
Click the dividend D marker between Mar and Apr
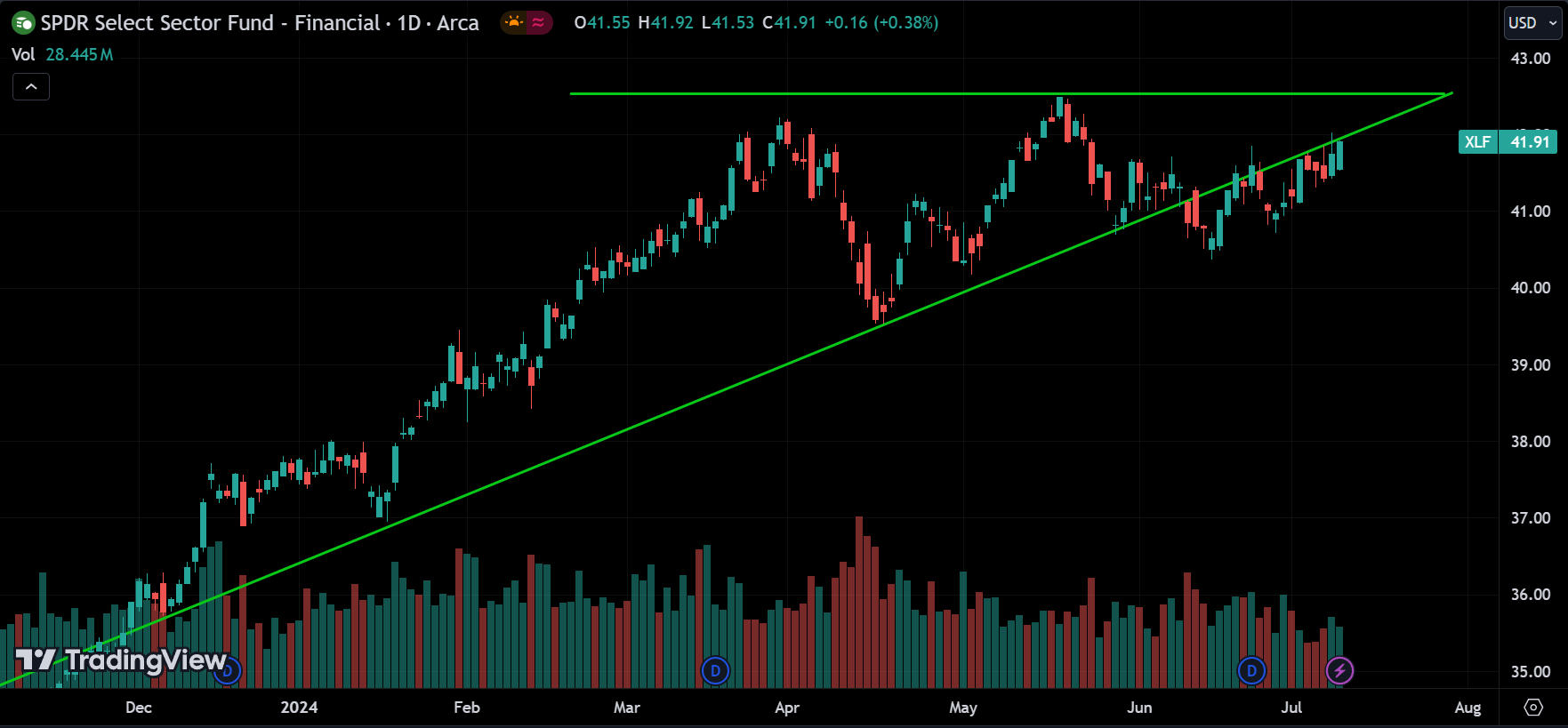[715, 670]
